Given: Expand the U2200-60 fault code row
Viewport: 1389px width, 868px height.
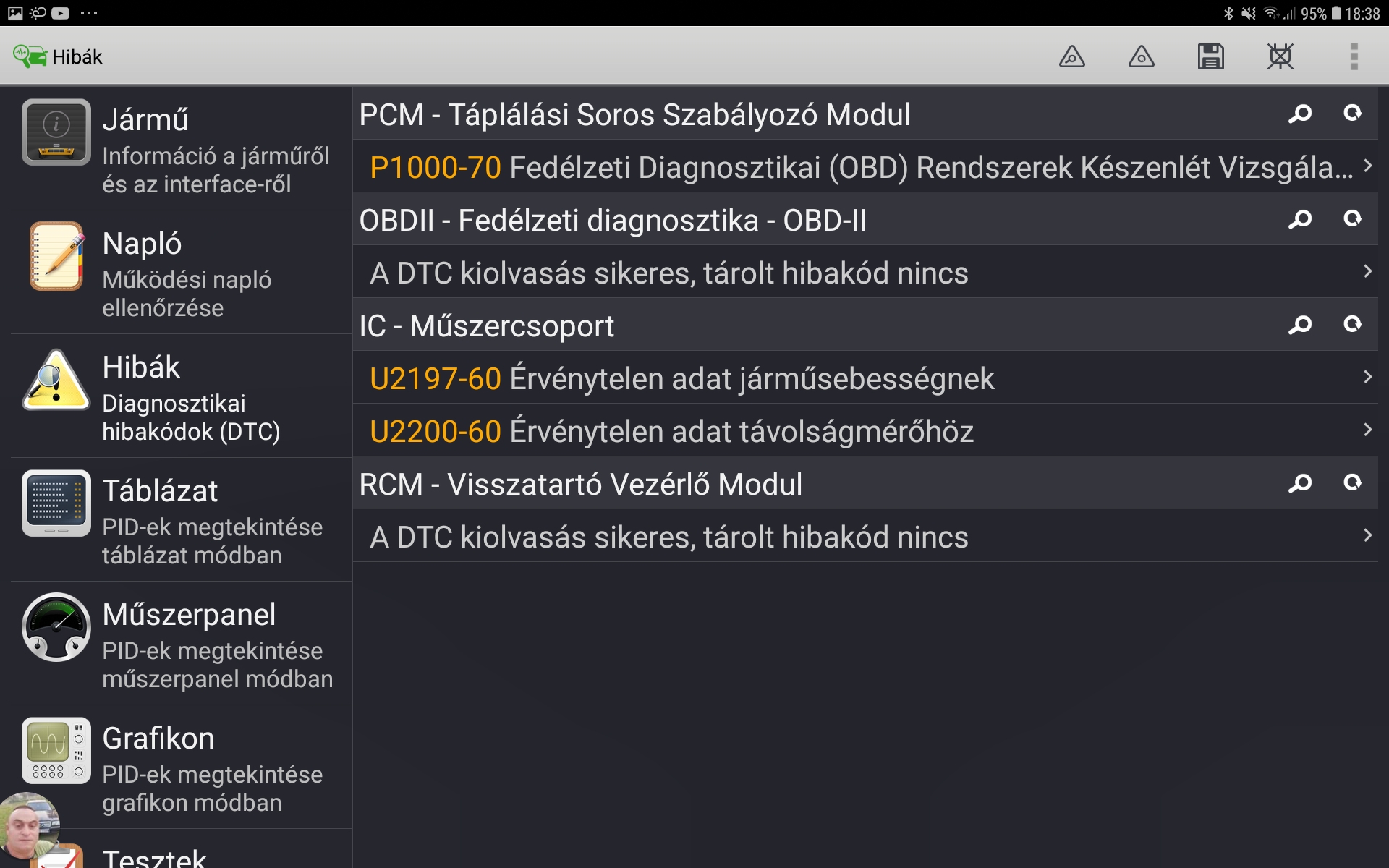Looking at the screenshot, I should [1367, 430].
